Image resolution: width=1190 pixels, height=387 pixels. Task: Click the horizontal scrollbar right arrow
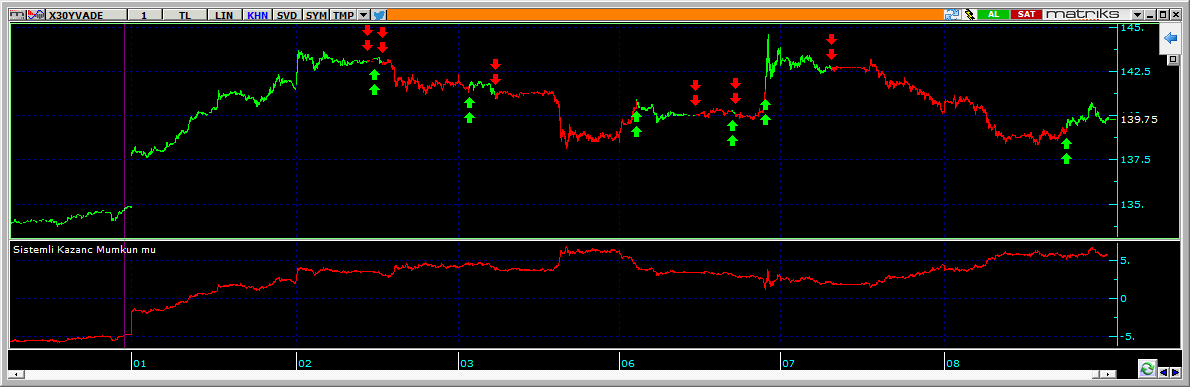[1109, 374]
